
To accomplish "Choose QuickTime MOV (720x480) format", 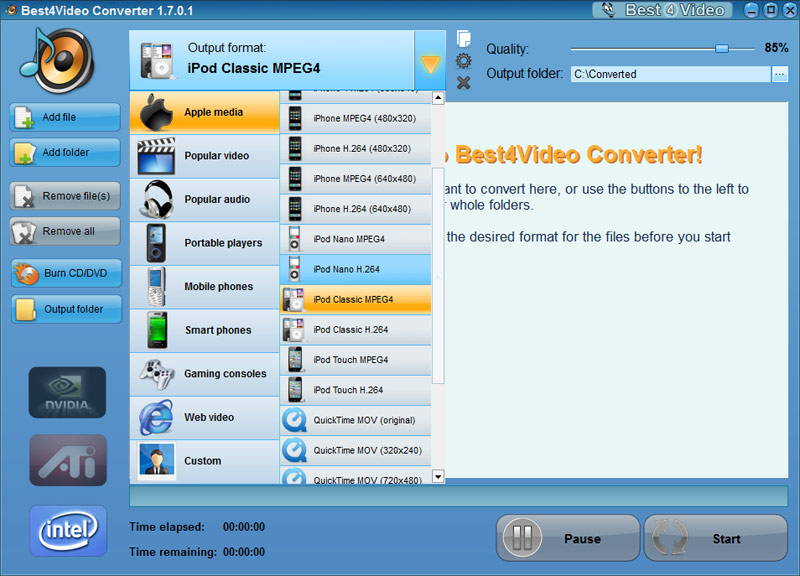I will [x=356, y=475].
